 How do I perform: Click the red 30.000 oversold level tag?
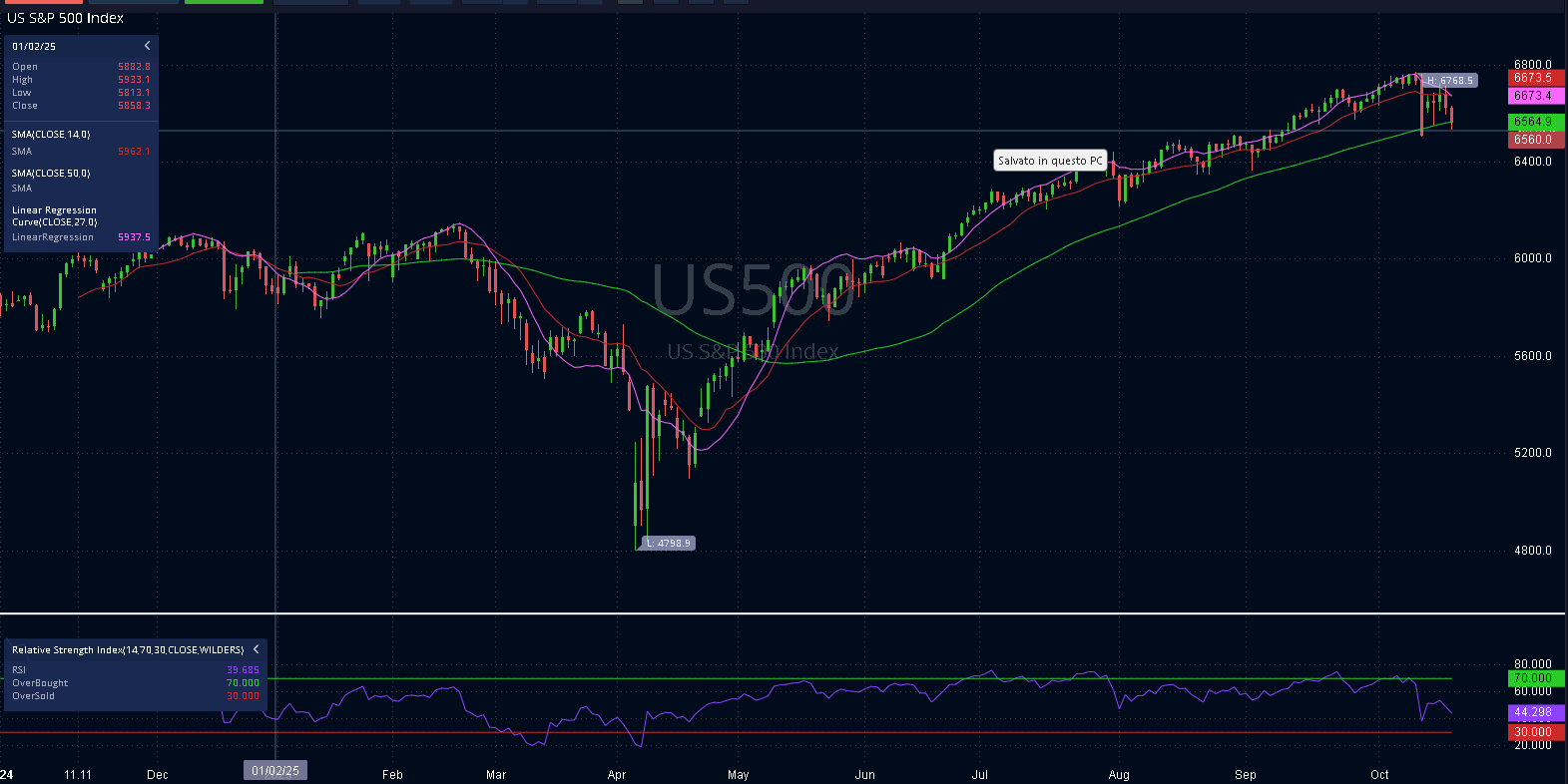(1534, 732)
